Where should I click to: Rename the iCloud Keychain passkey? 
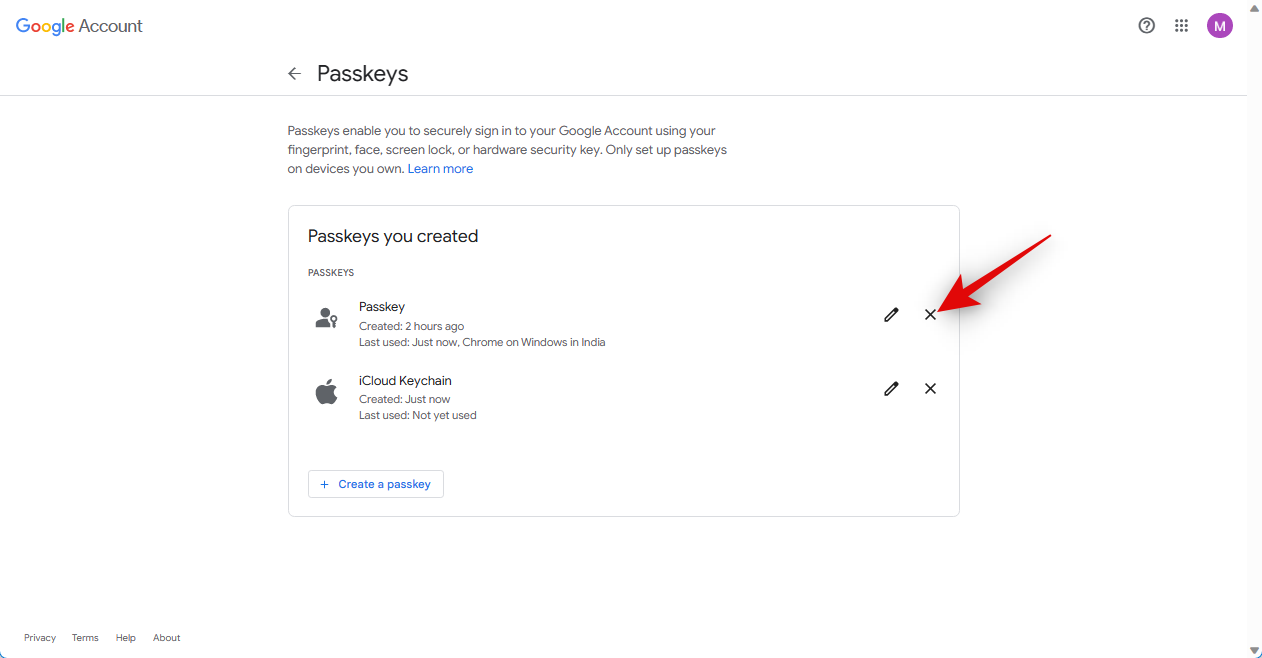point(891,389)
